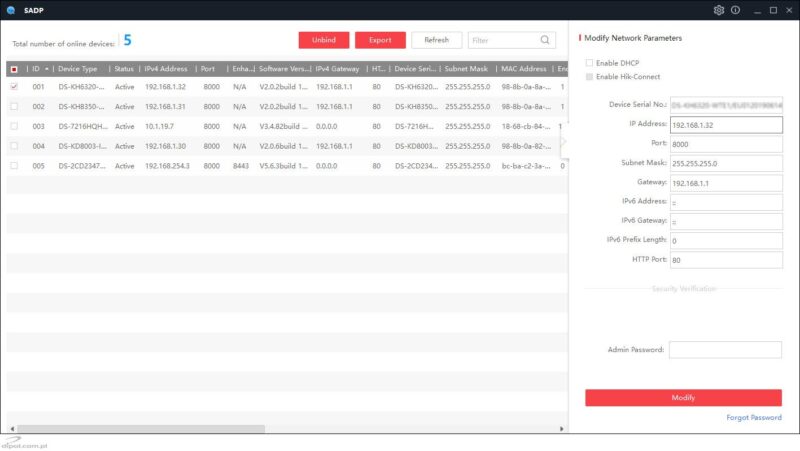Click the search magnifier in Filter box

(545, 40)
